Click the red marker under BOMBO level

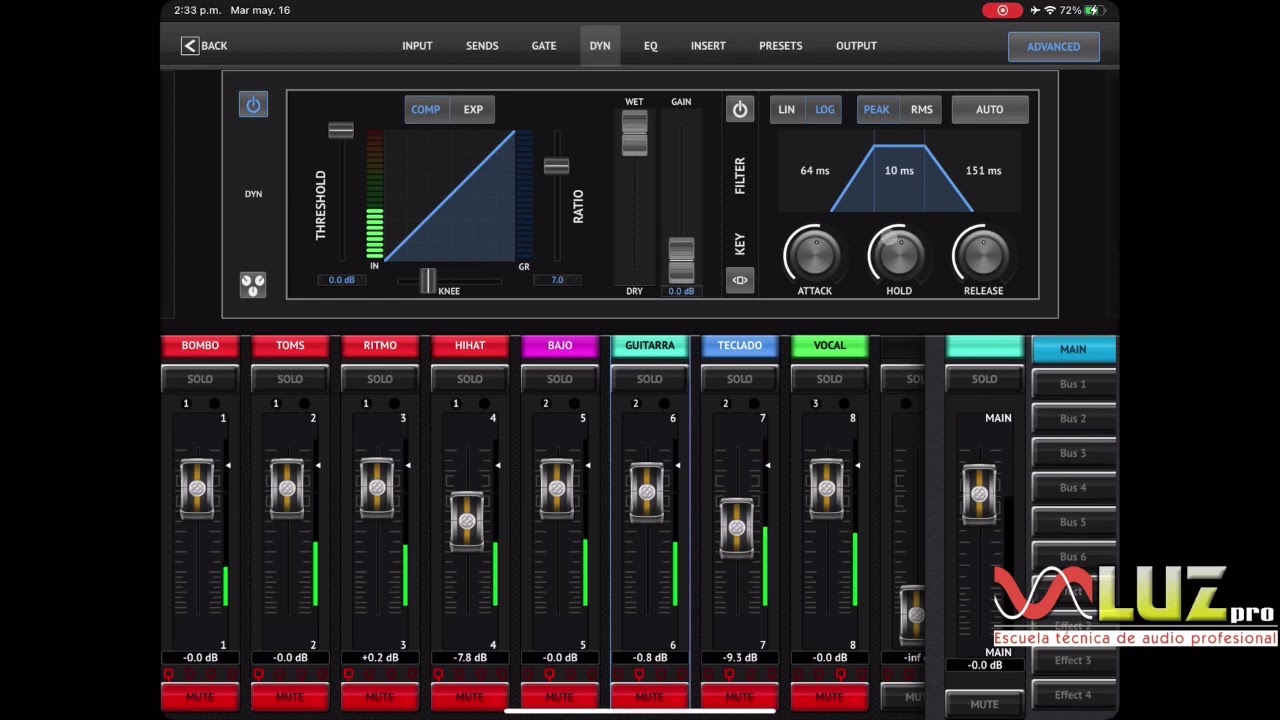tap(168, 675)
